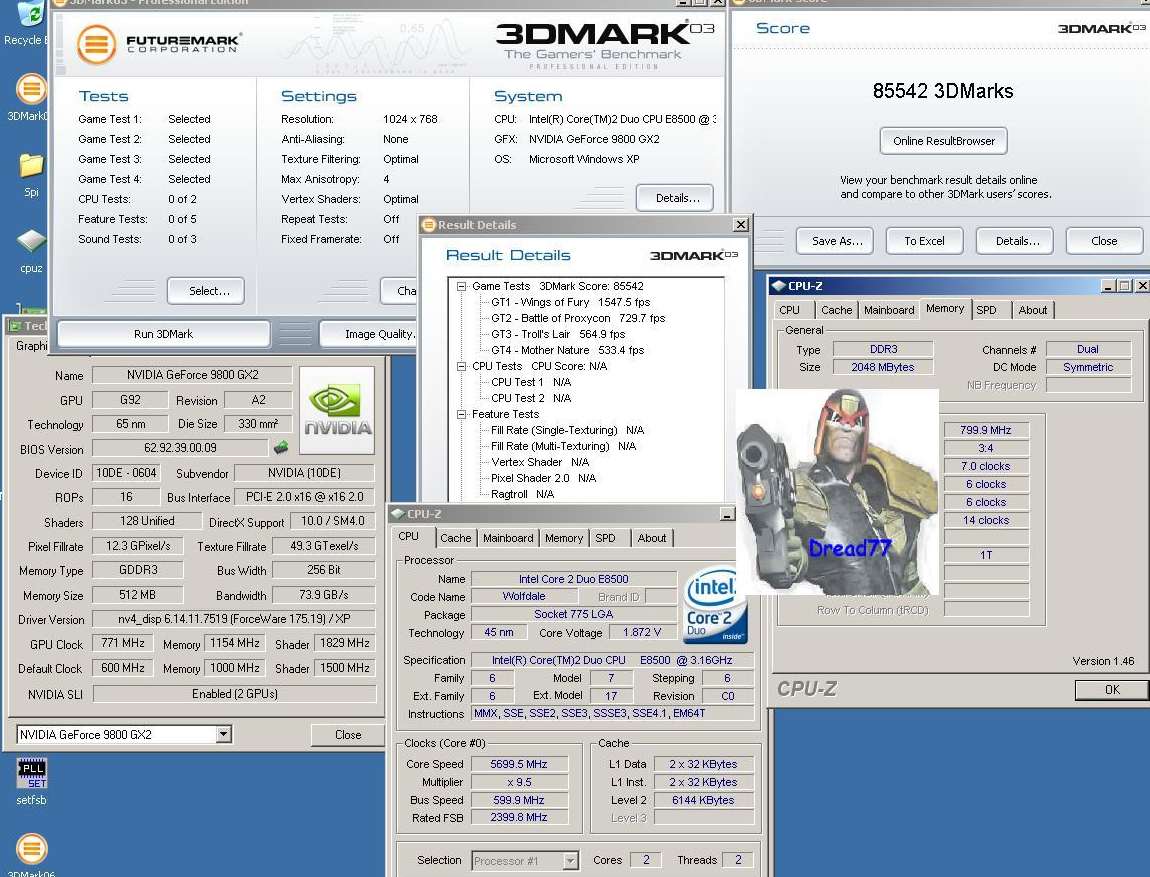Click the Cores count field
The height and width of the screenshot is (877, 1150).
click(645, 859)
